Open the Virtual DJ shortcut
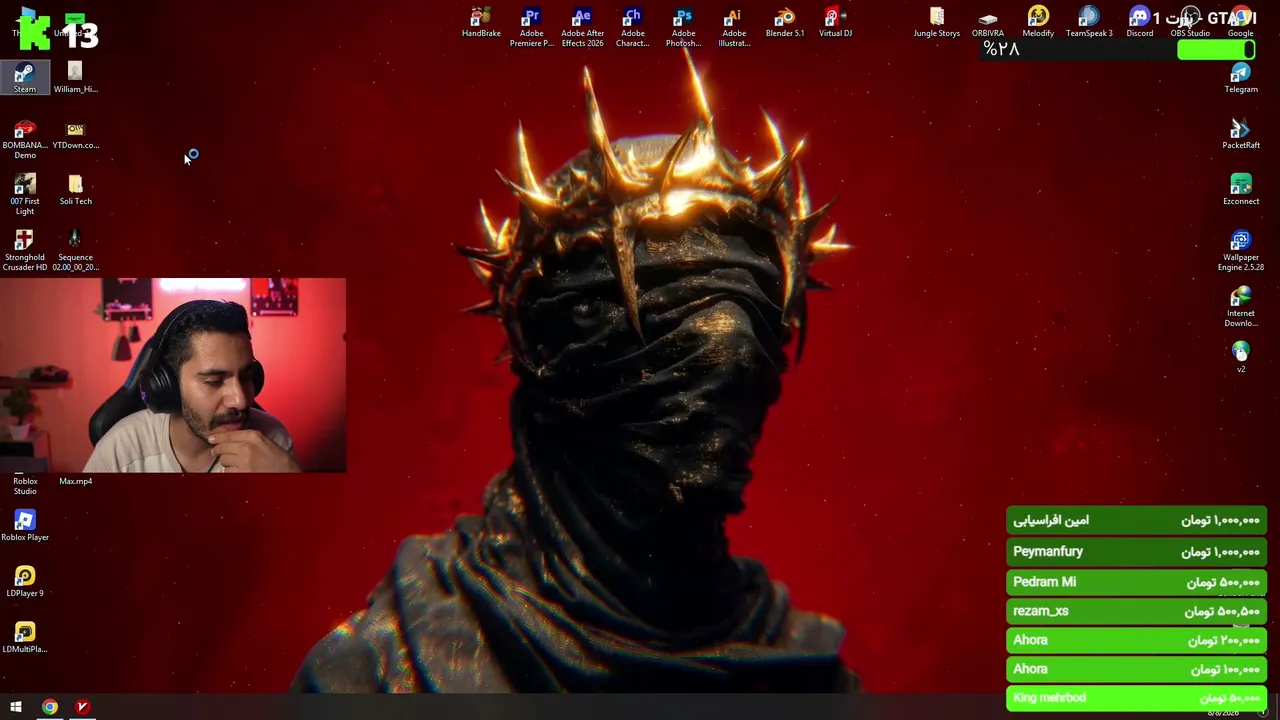The height and width of the screenshot is (720, 1280). click(x=835, y=23)
